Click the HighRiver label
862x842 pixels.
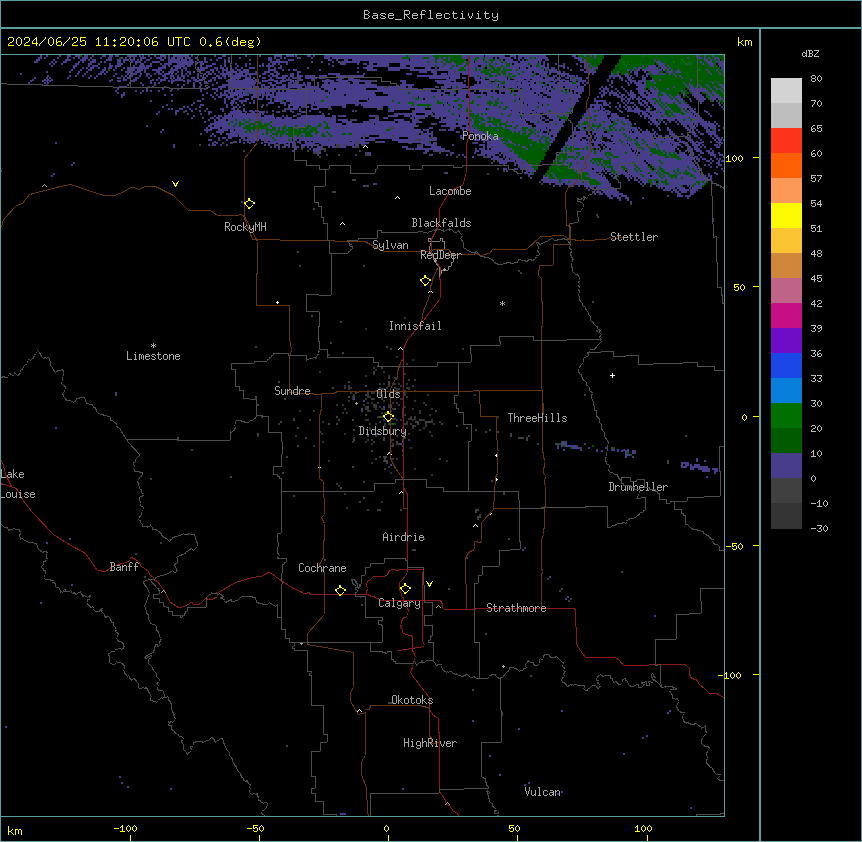(x=430, y=743)
